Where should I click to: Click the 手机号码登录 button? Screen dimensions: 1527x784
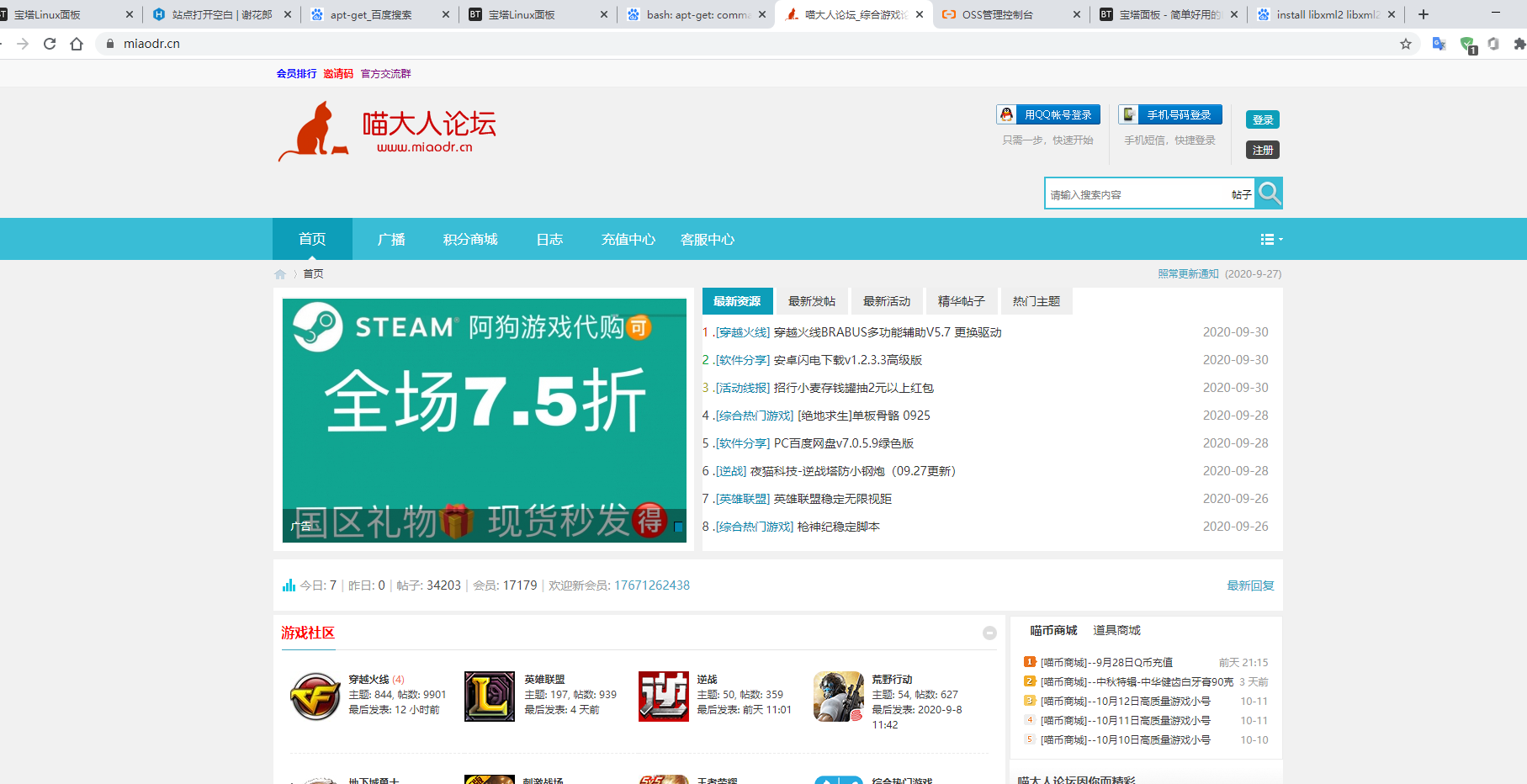1170,114
